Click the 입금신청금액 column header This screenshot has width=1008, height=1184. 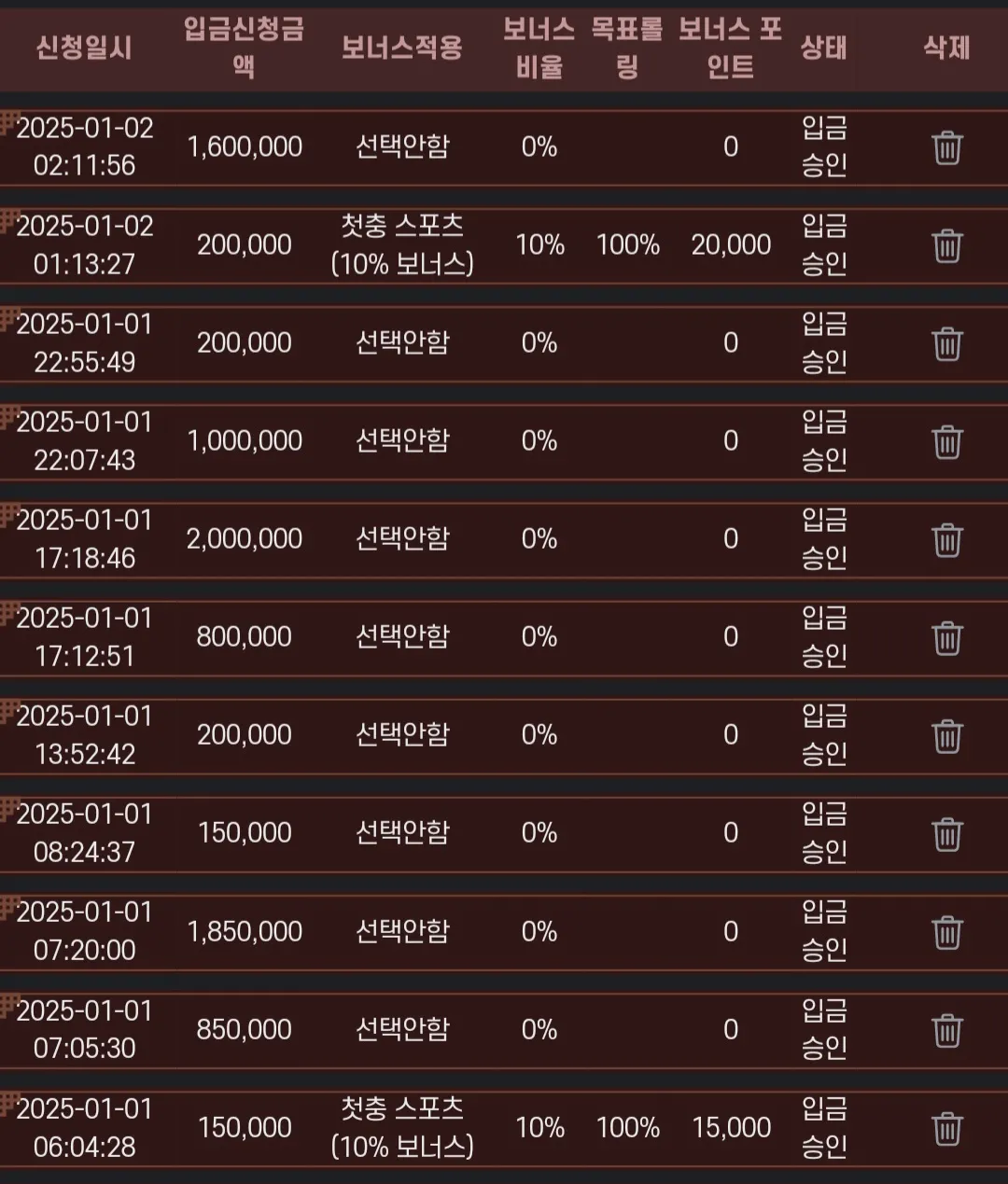pyautogui.click(x=244, y=47)
